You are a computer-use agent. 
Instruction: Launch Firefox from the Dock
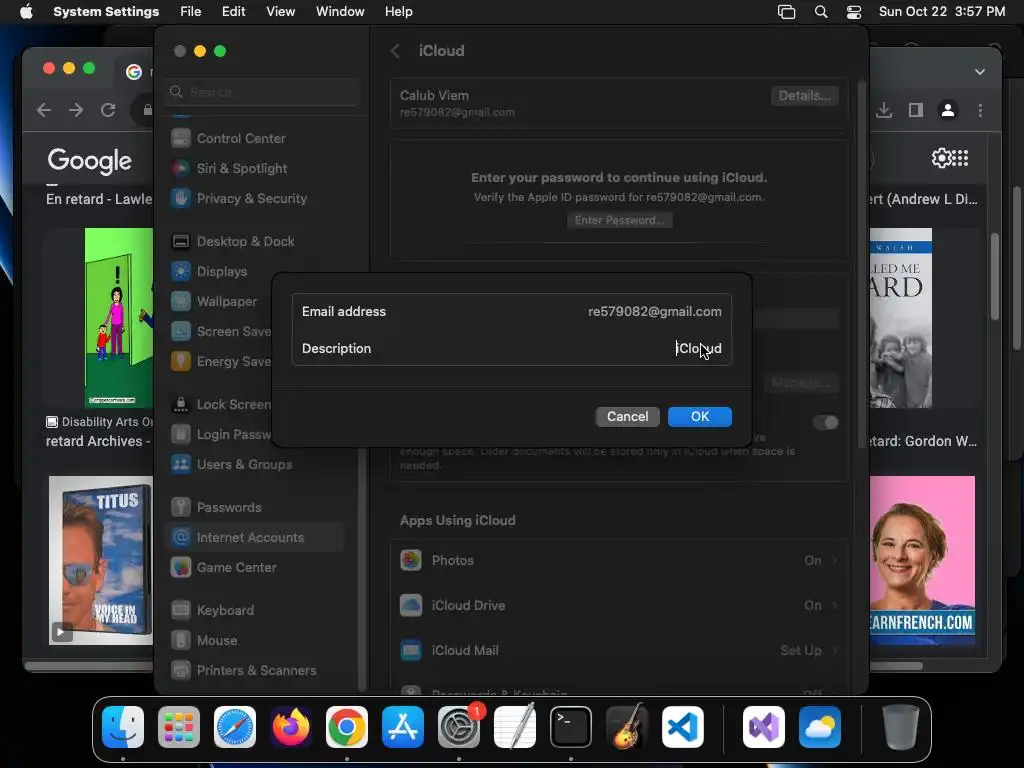(x=291, y=727)
